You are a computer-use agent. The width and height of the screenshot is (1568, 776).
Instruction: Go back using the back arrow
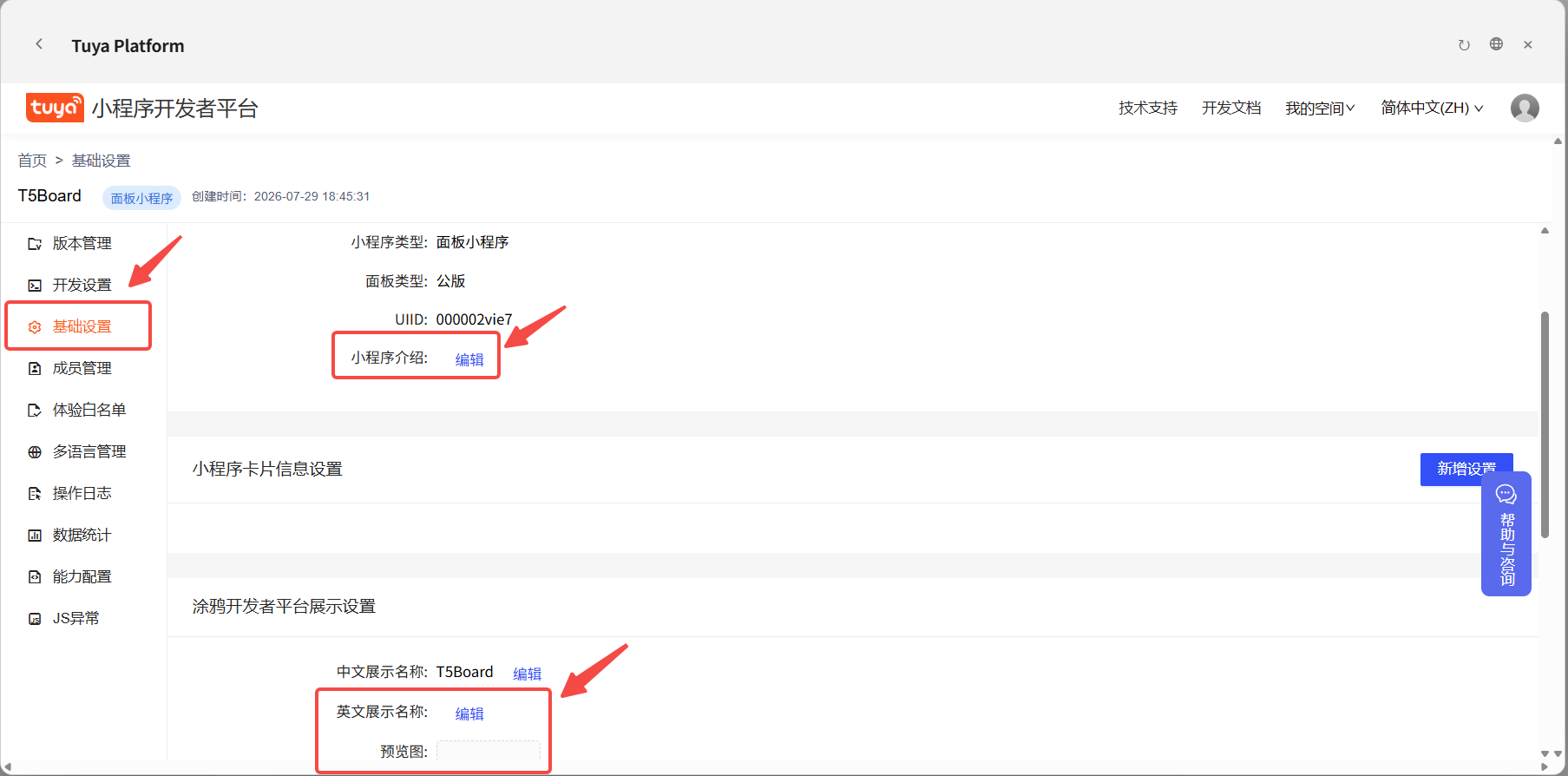pyautogui.click(x=39, y=44)
